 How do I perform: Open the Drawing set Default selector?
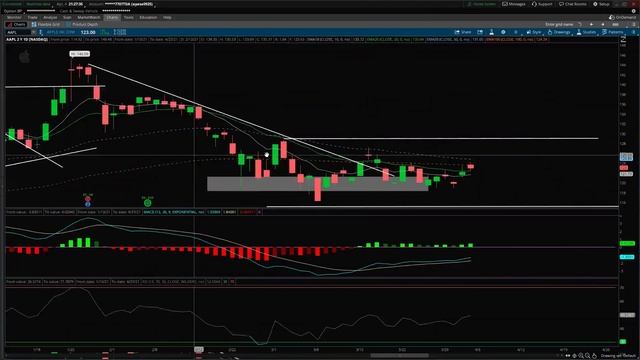[618, 356]
